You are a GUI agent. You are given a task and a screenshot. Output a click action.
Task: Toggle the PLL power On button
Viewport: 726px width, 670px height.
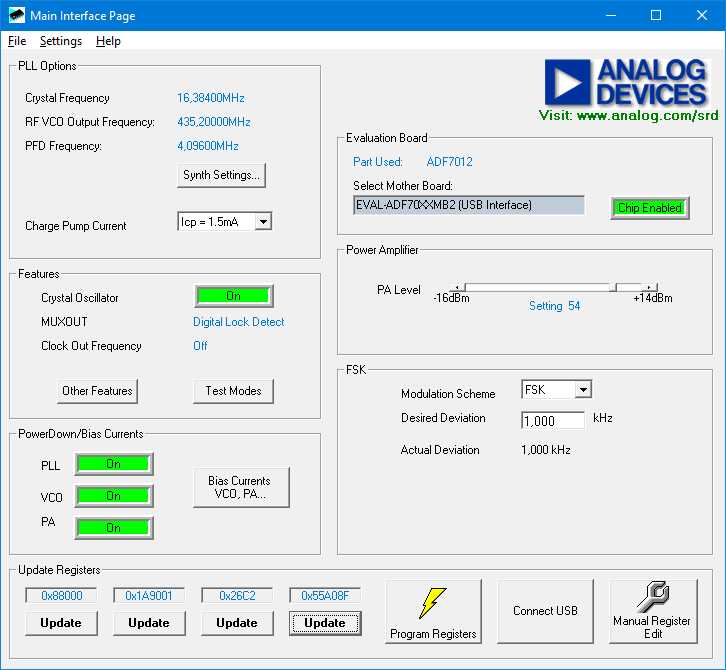coord(114,464)
